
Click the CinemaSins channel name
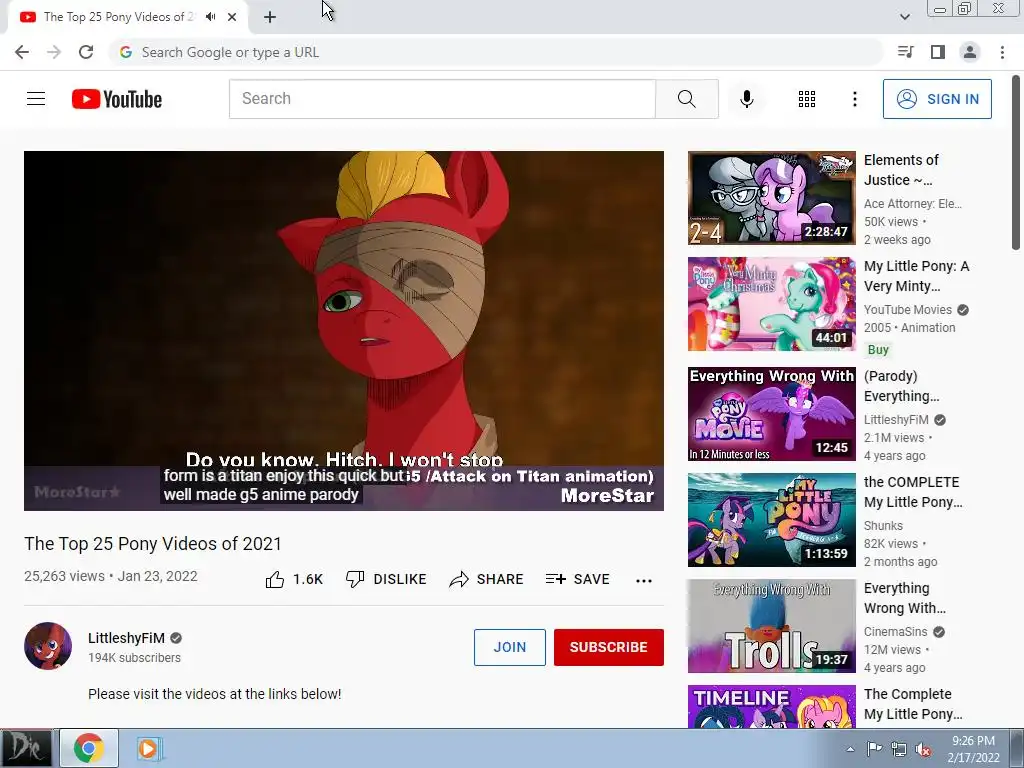tap(895, 632)
